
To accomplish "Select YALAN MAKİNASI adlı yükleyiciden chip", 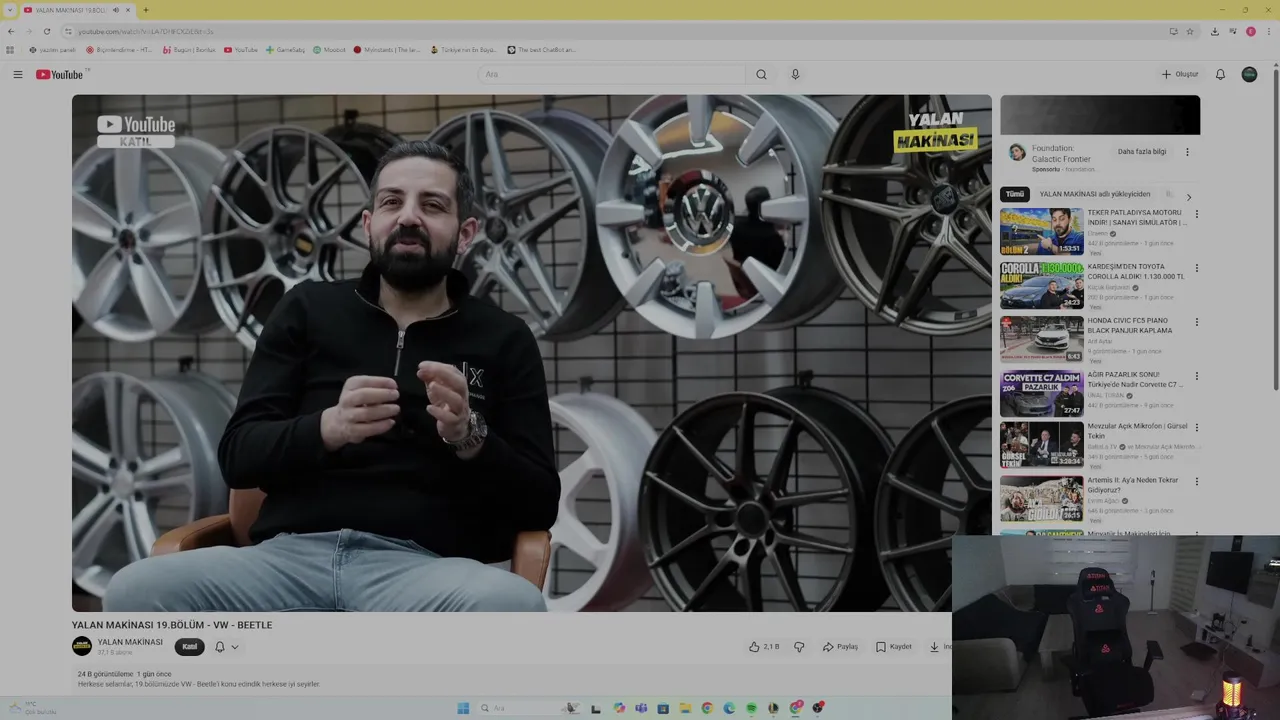I will pos(1095,194).
